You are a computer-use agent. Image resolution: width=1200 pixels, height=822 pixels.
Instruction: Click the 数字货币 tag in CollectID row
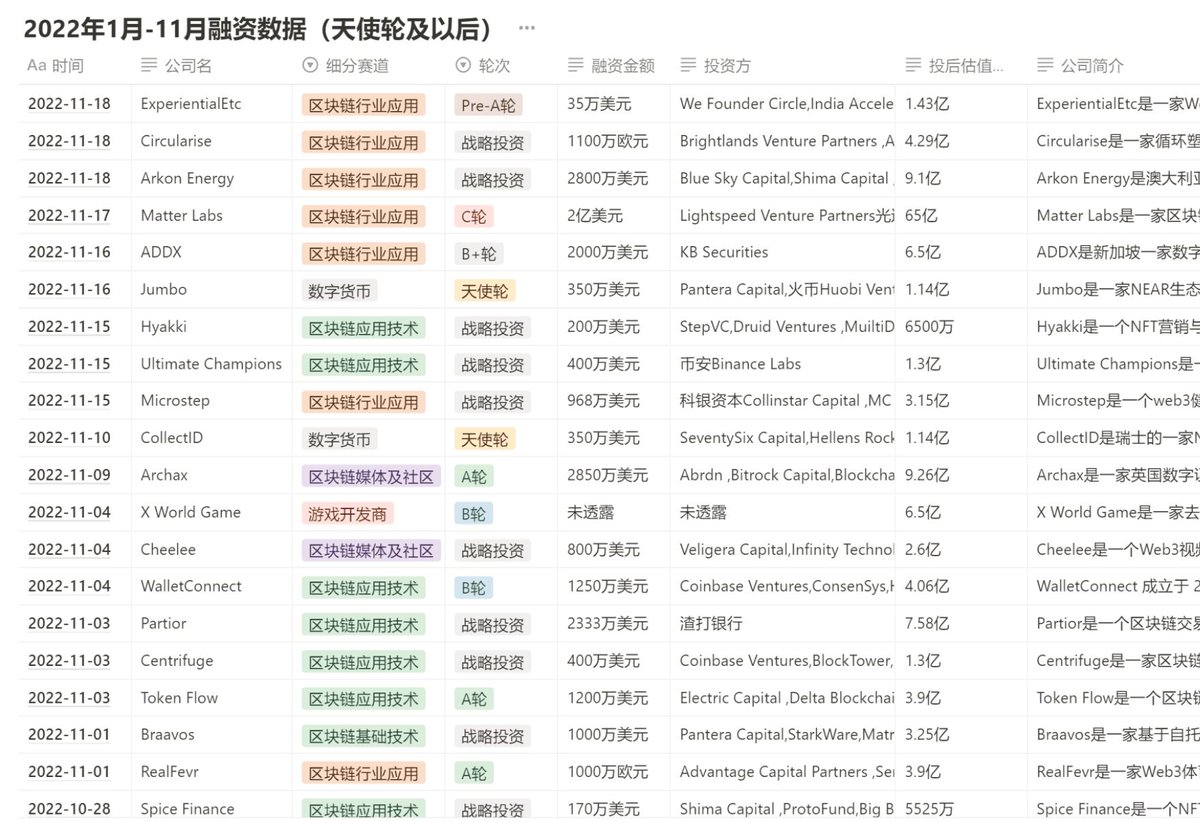pyautogui.click(x=340, y=438)
